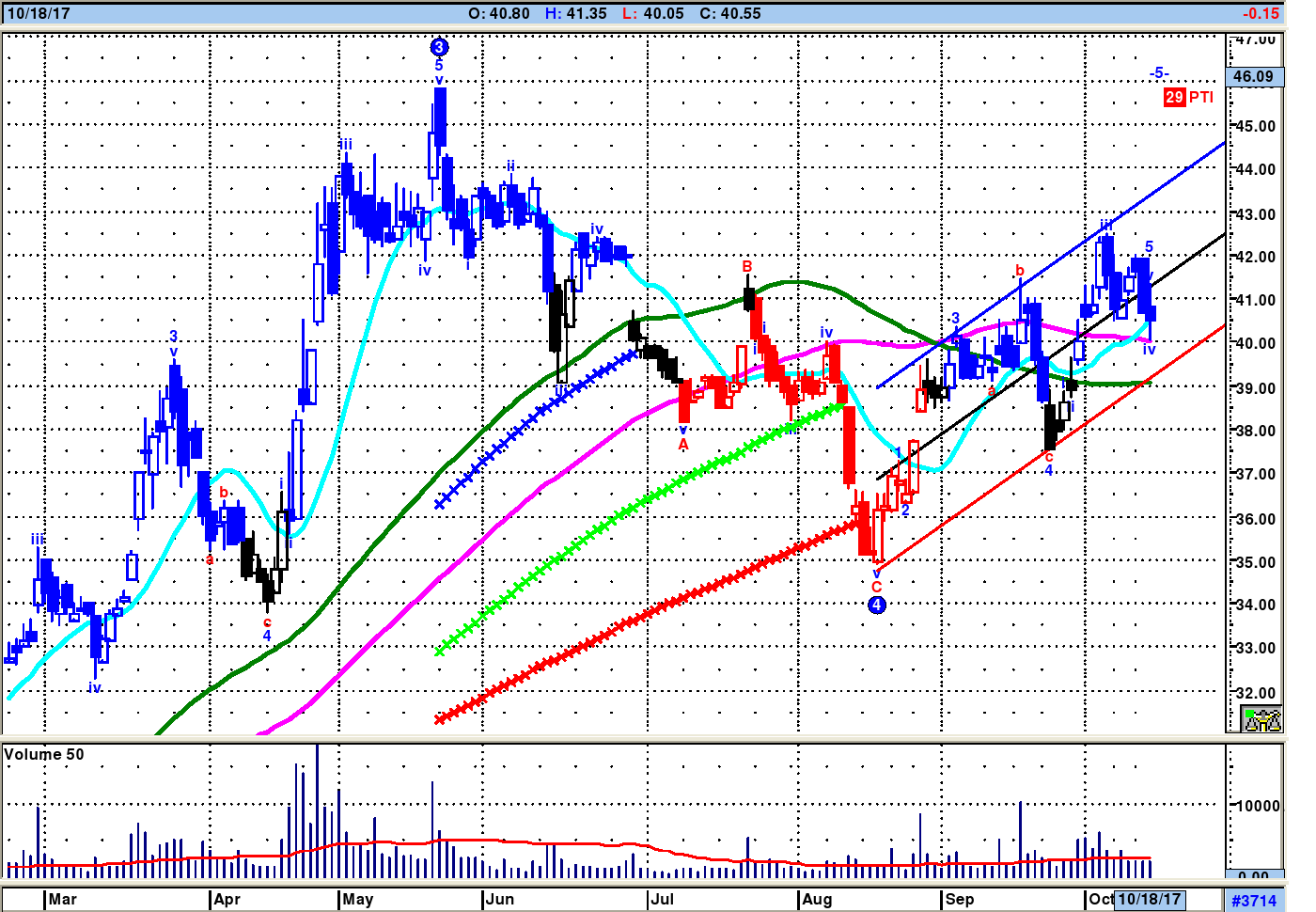Viewport: 1316px width, 912px height.
Task: Click the 10000 volume axis label
Action: pyautogui.click(x=1257, y=806)
